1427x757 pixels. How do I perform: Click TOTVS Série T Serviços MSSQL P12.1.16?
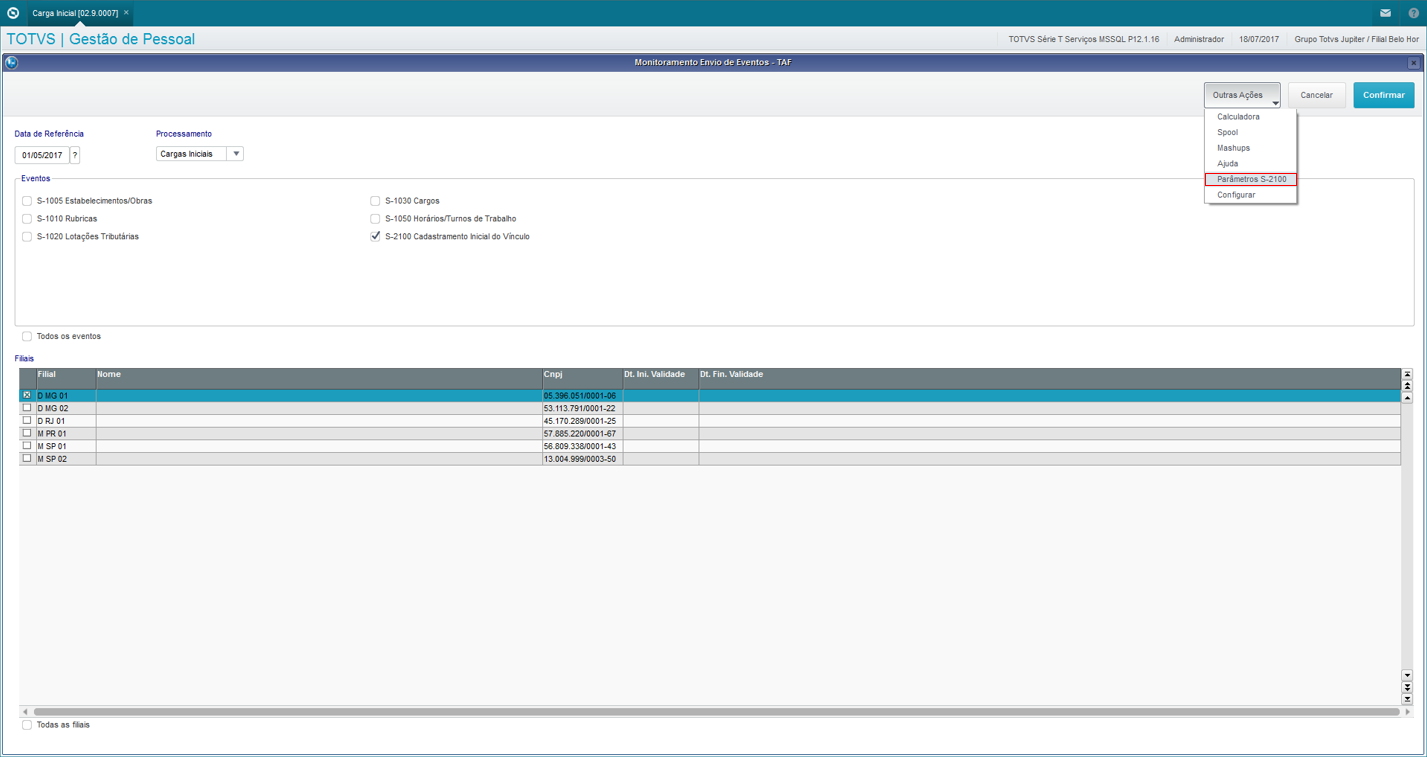pyautogui.click(x=1084, y=39)
